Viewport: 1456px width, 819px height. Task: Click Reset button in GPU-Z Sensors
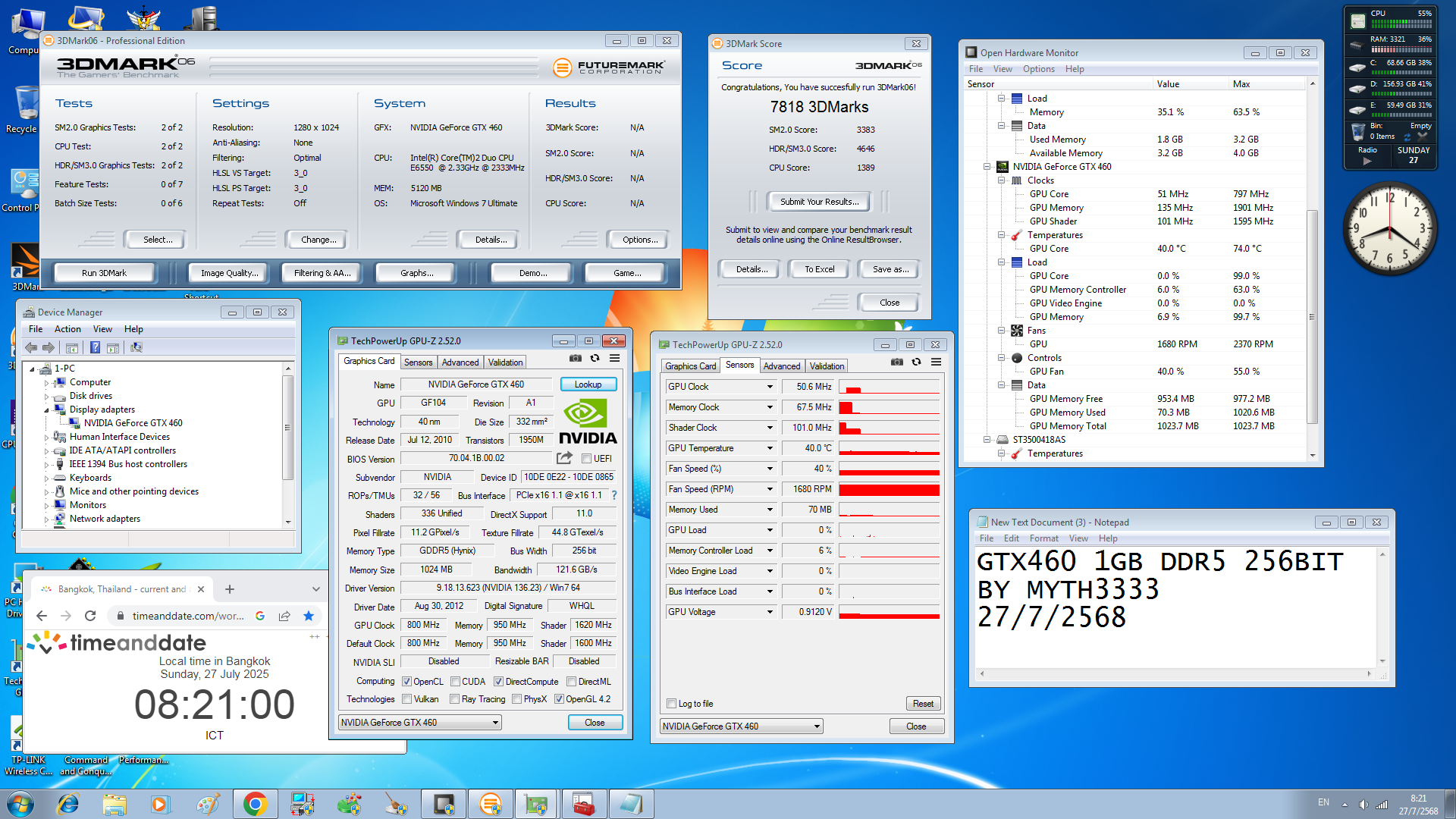pos(923,704)
